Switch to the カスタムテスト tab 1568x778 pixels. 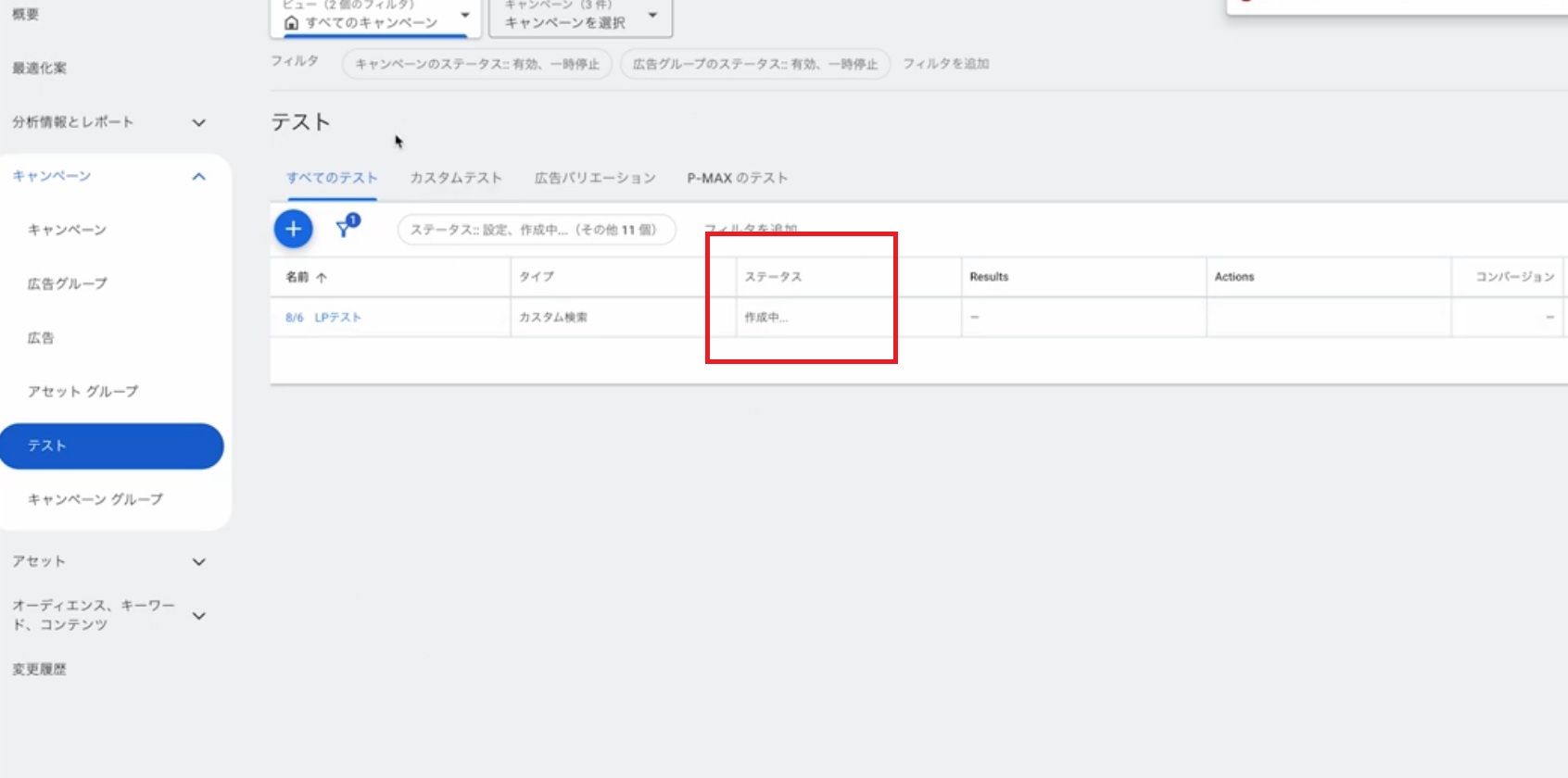[456, 178]
